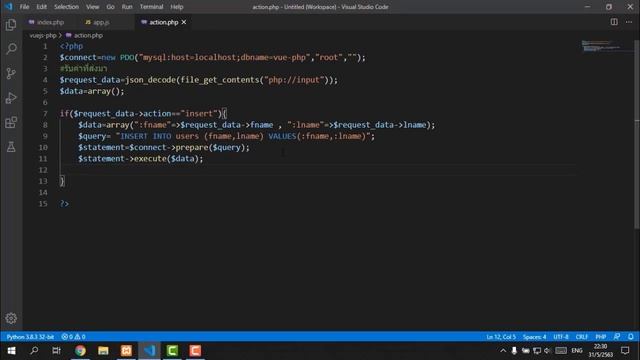The height and width of the screenshot is (360, 640).
Task: Open the notifications bell in status bar
Action: coord(631,337)
